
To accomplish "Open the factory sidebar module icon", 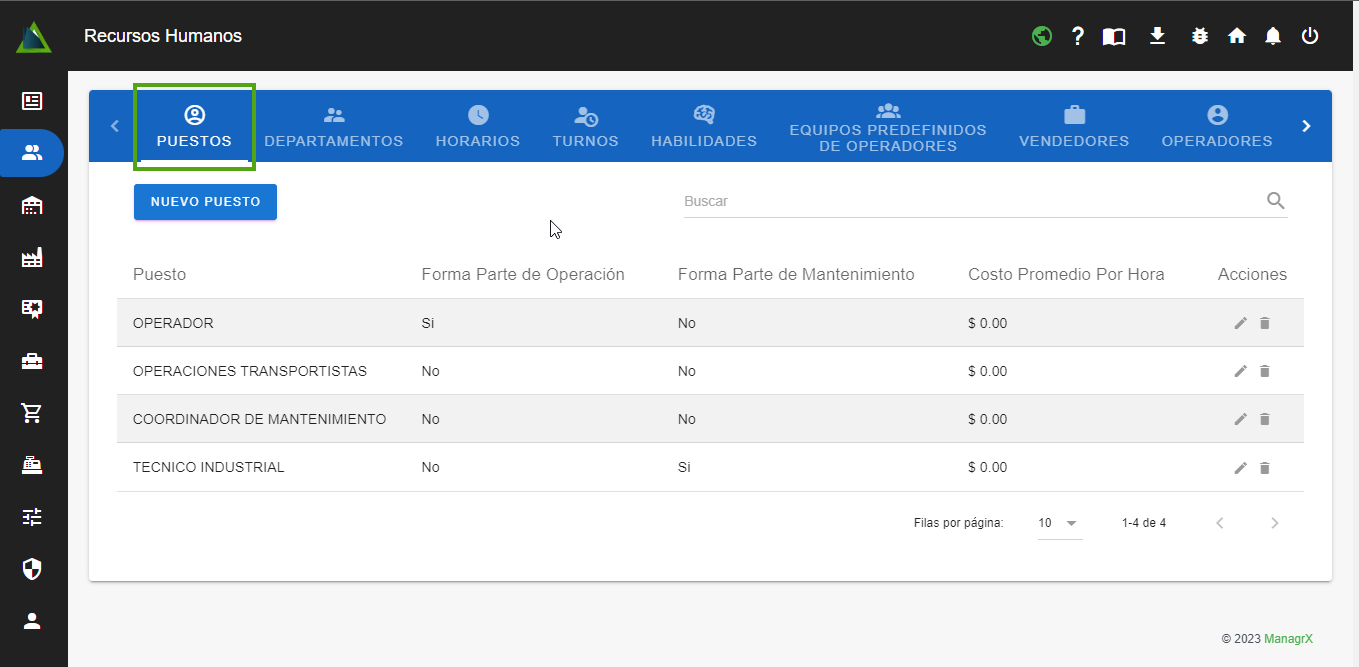I will tap(32, 258).
